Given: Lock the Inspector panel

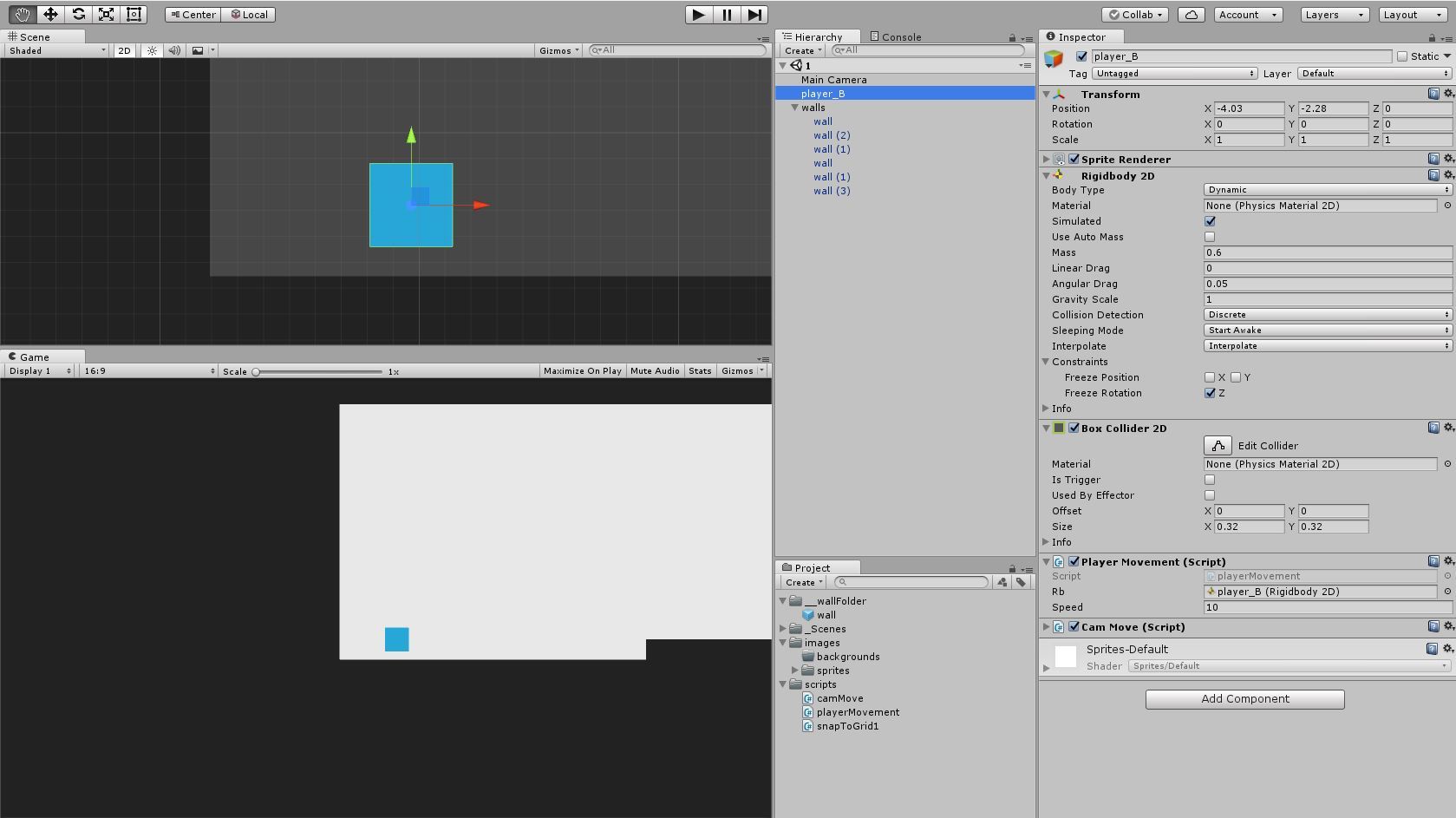Looking at the screenshot, I should pyautogui.click(x=1432, y=37).
